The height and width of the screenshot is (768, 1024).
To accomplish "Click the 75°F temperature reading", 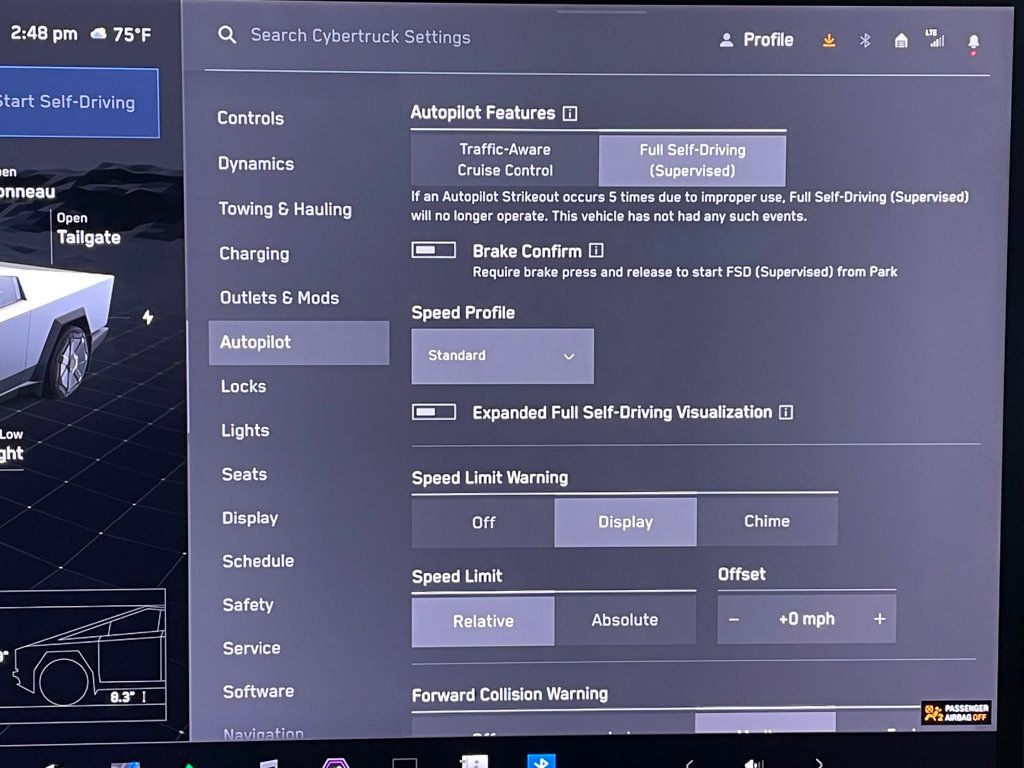I will (132, 34).
